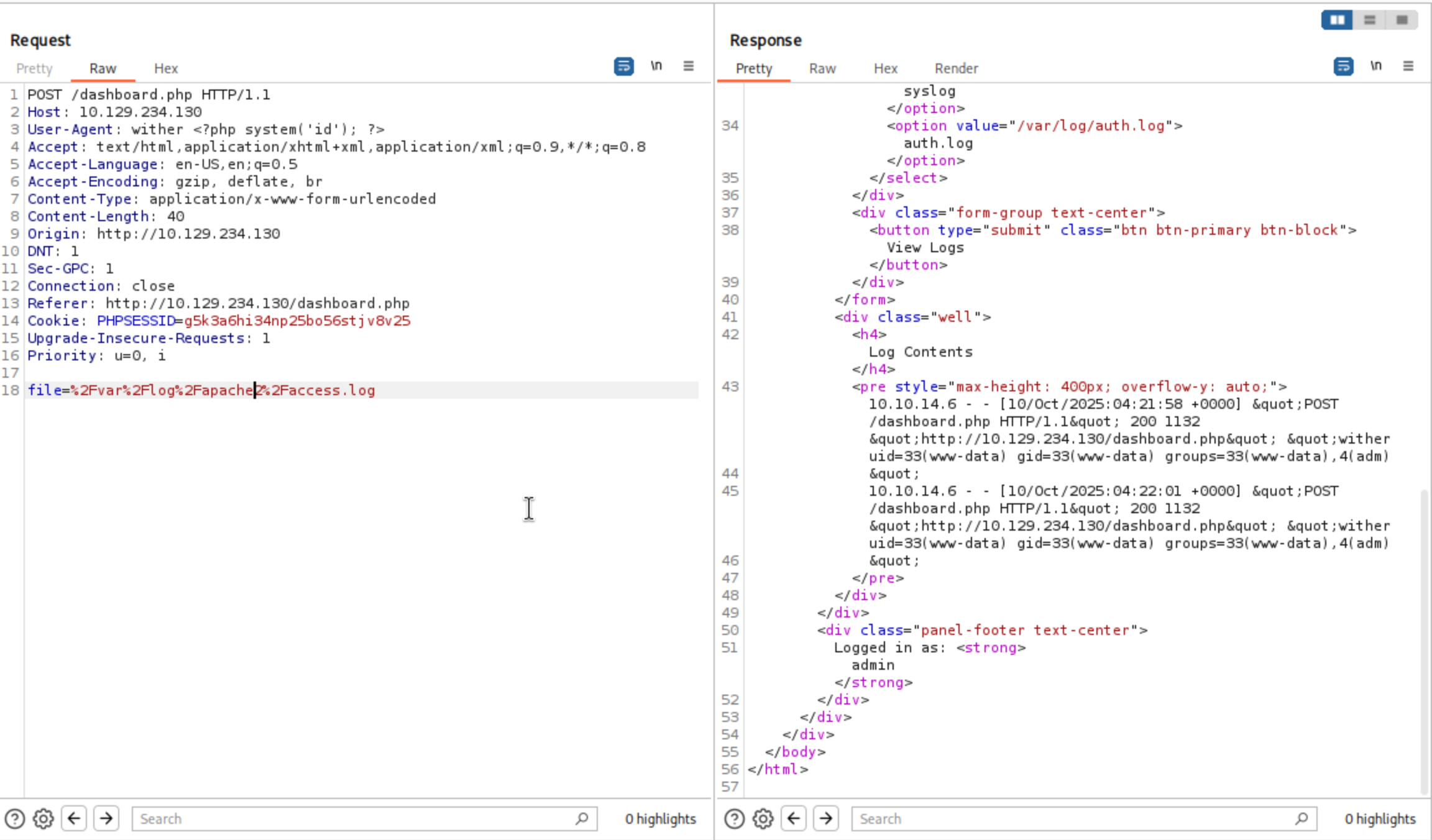Open Response search settings gear

(763, 819)
